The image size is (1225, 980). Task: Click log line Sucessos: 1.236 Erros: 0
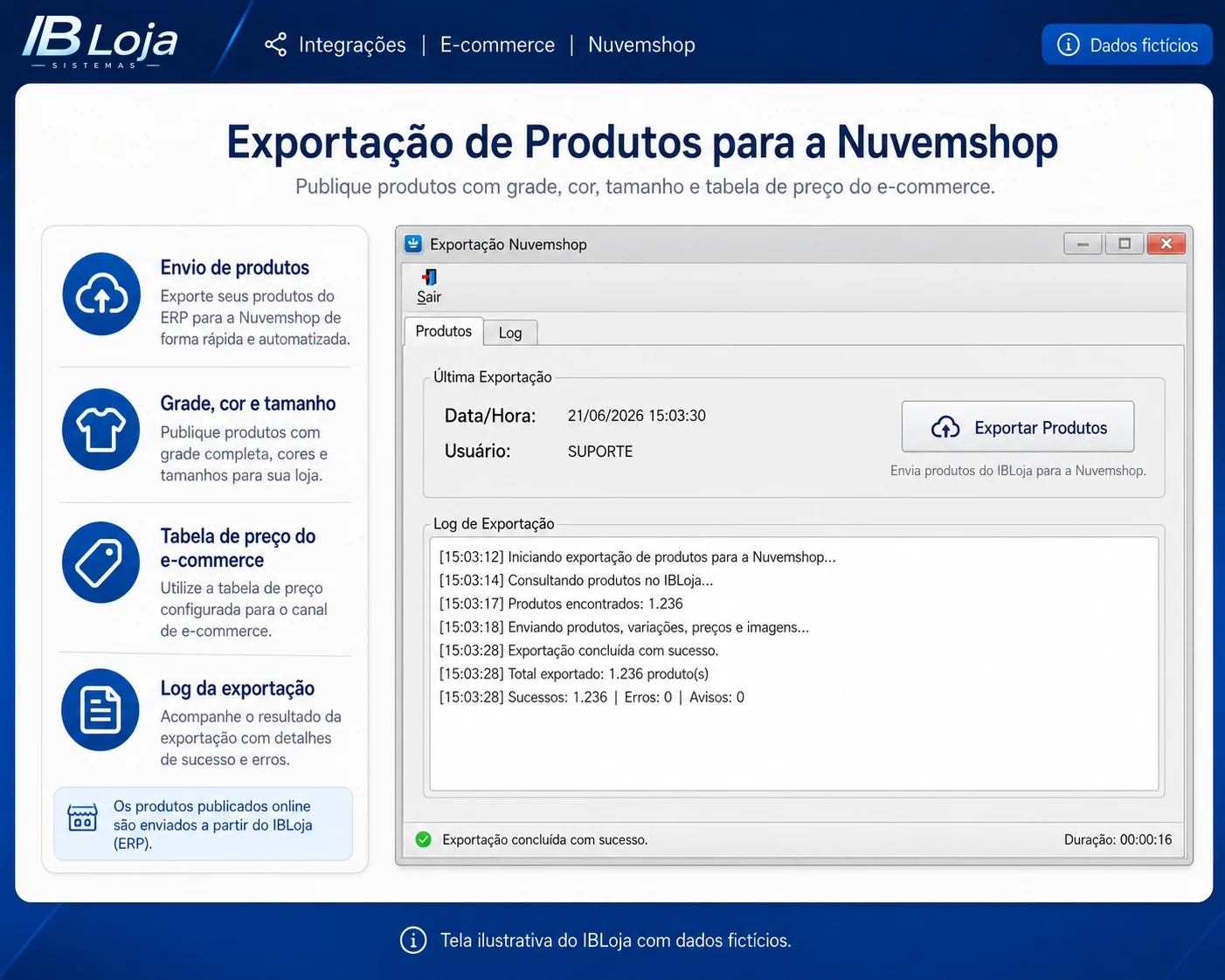point(592,698)
